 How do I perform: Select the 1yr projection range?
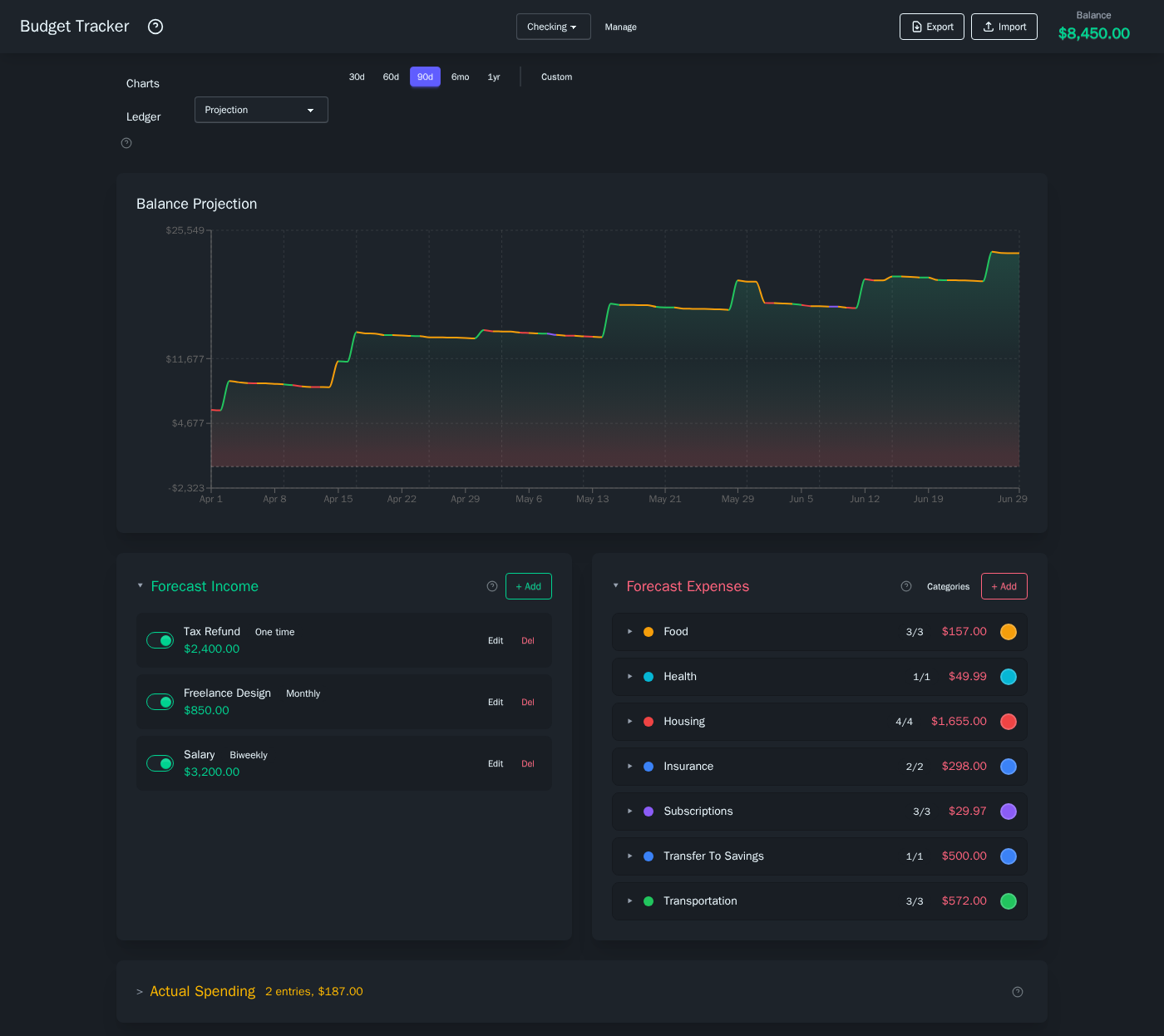493,76
